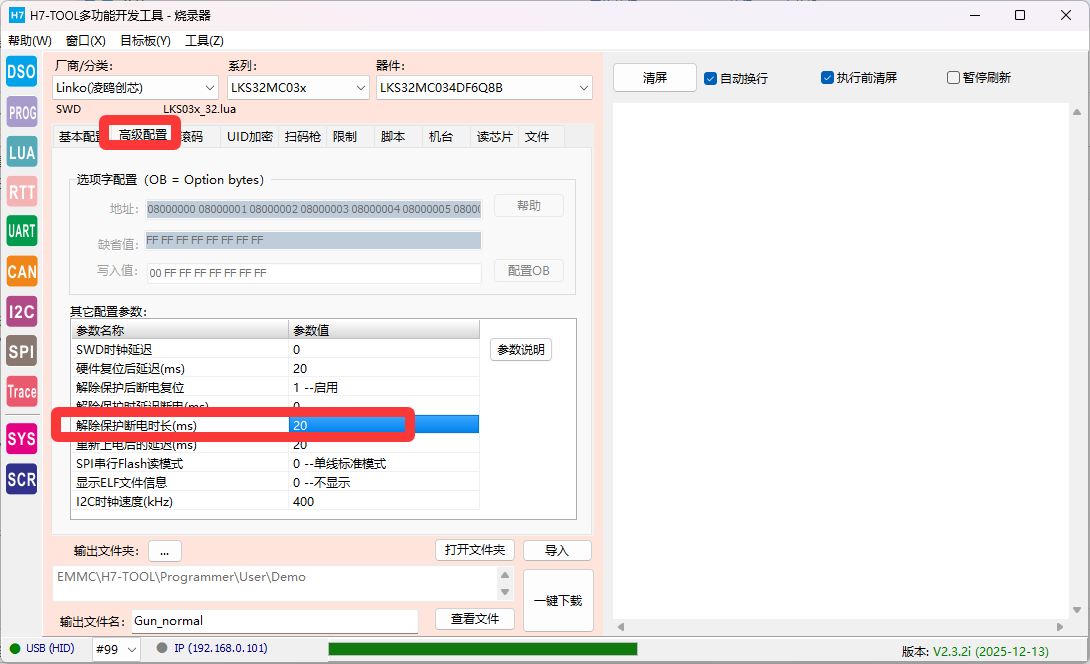Image resolution: width=1090 pixels, height=664 pixels.
Task: Open the DSO oscilloscope tool
Action: pos(21,71)
